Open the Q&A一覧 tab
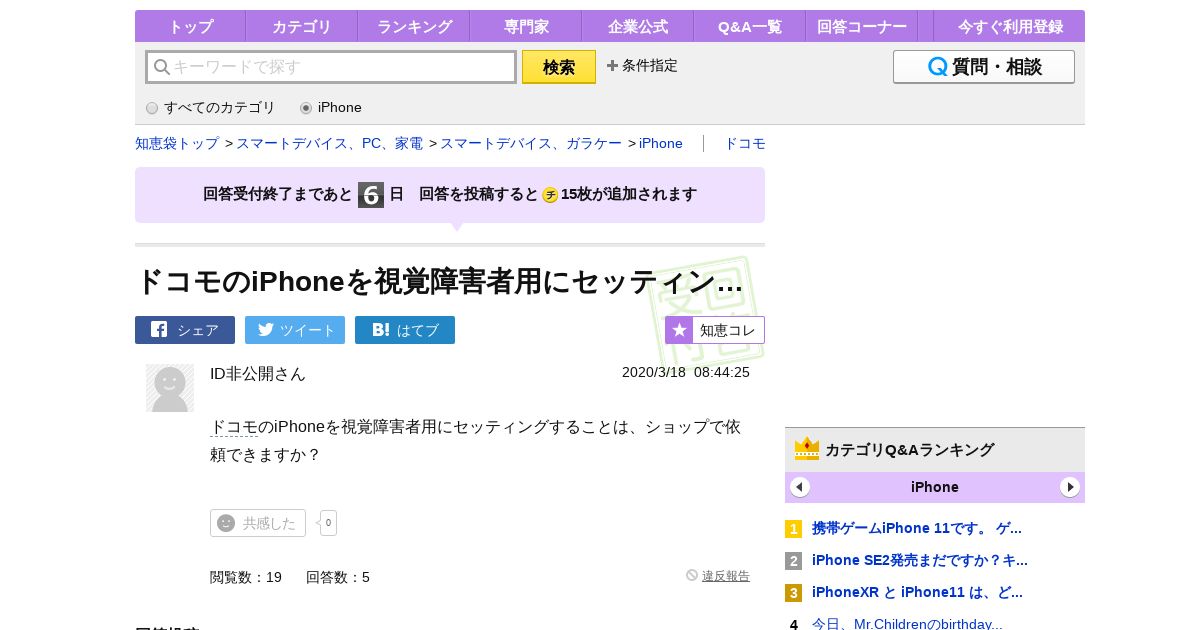Screen dimensions: 1200x630 coord(750,26)
